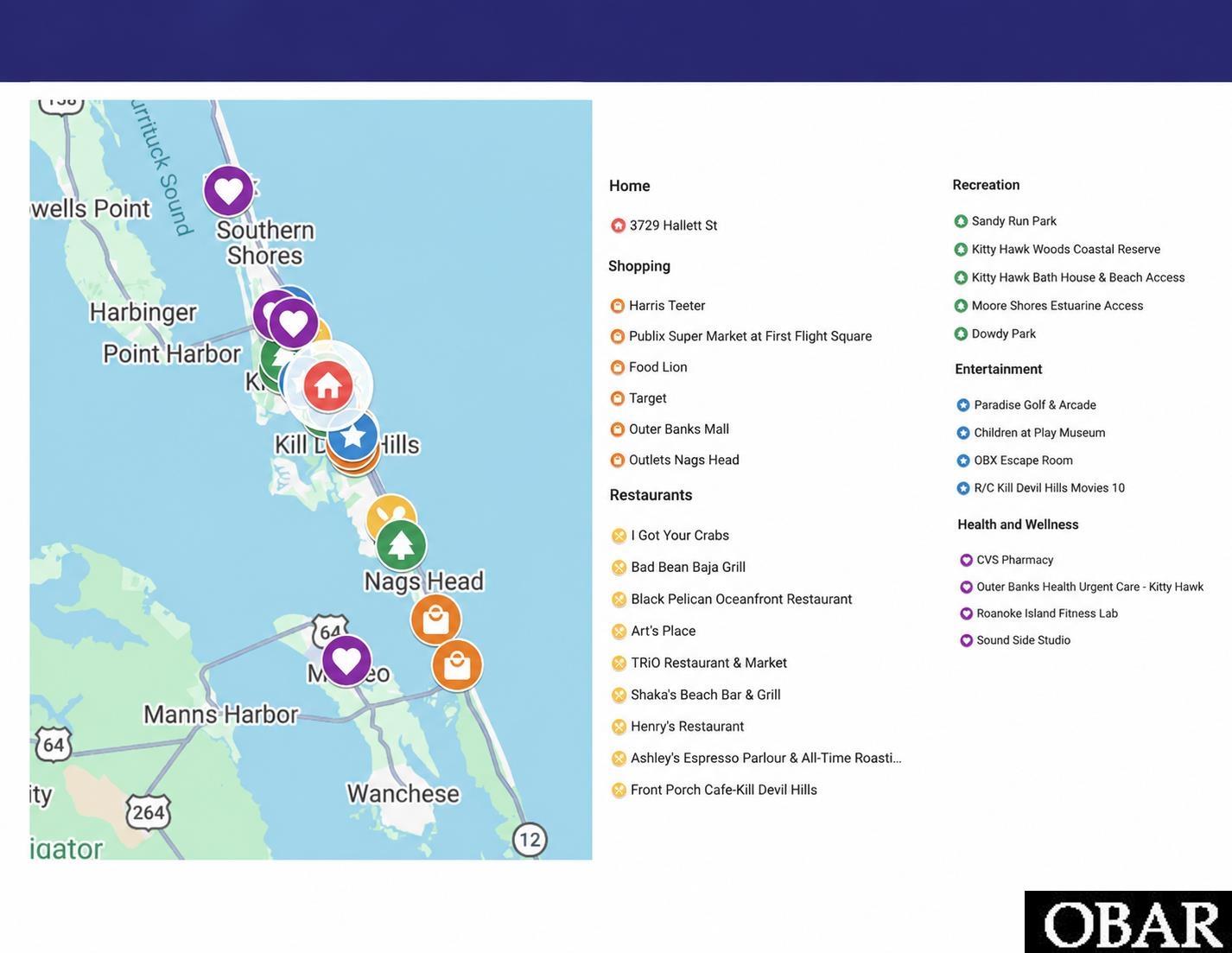Click the red home marker on the map
The height and width of the screenshot is (953, 1232).
(328, 385)
